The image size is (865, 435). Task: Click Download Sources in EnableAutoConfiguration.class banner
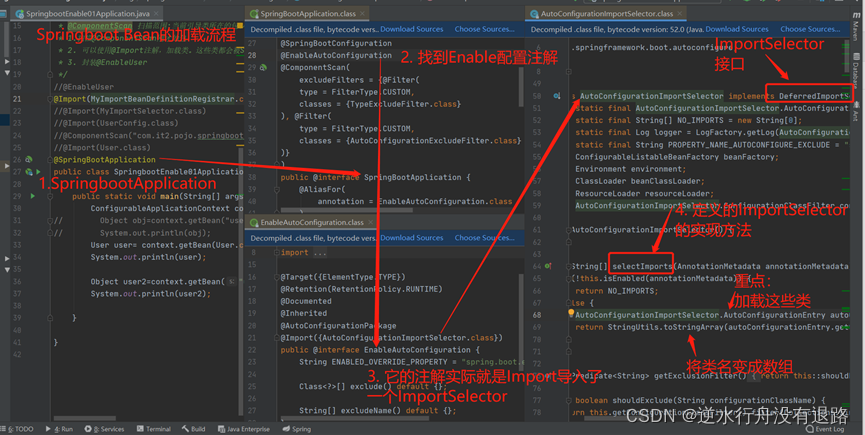click(412, 238)
